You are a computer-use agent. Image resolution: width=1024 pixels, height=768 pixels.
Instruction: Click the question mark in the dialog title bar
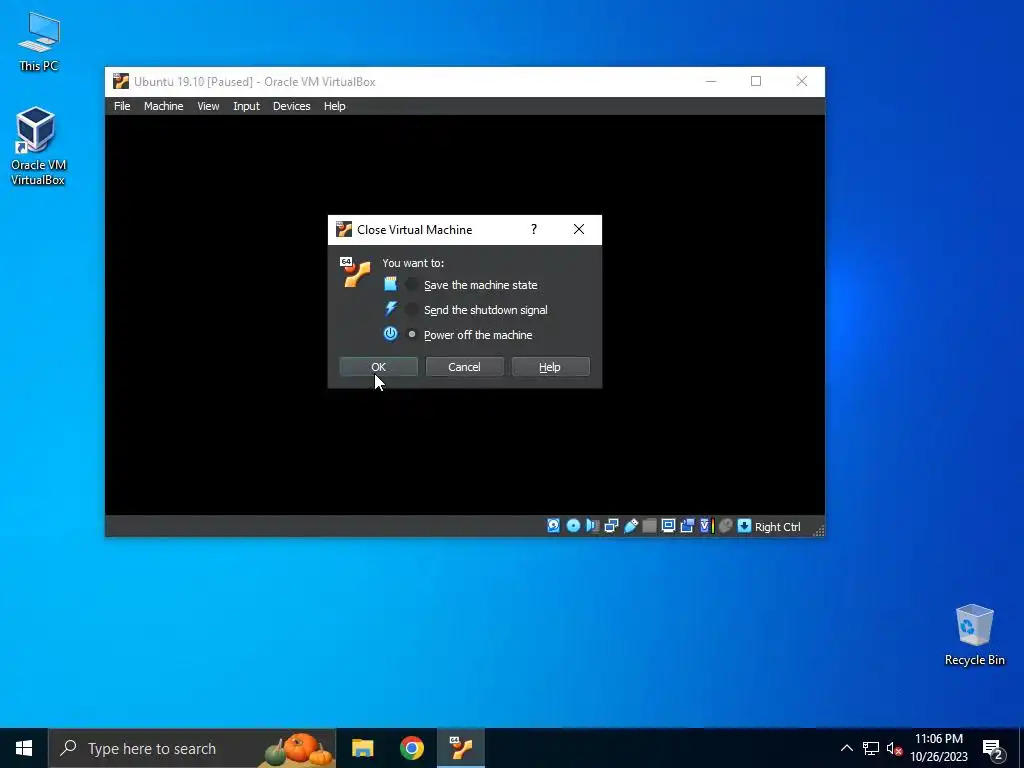pyautogui.click(x=534, y=229)
